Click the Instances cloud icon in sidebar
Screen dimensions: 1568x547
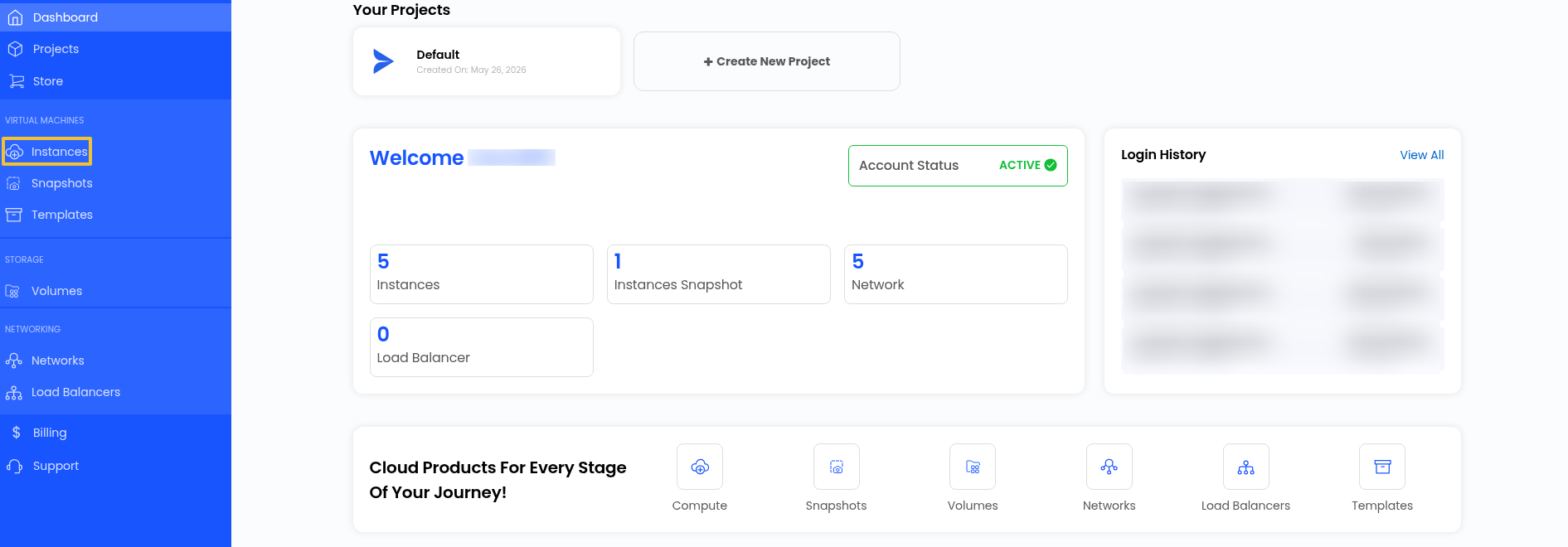pyautogui.click(x=14, y=152)
